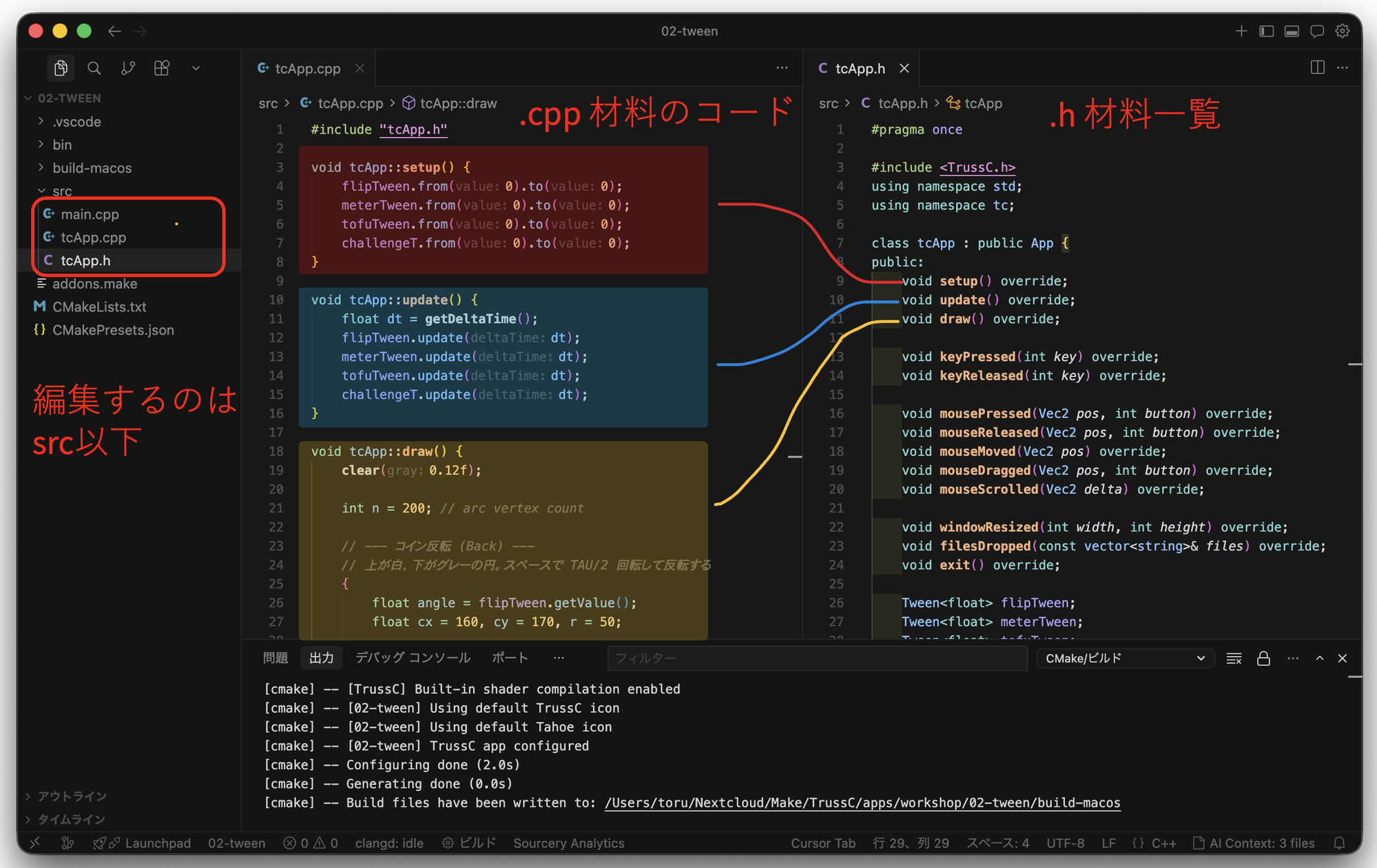Click the clangd: idle status

click(x=389, y=843)
